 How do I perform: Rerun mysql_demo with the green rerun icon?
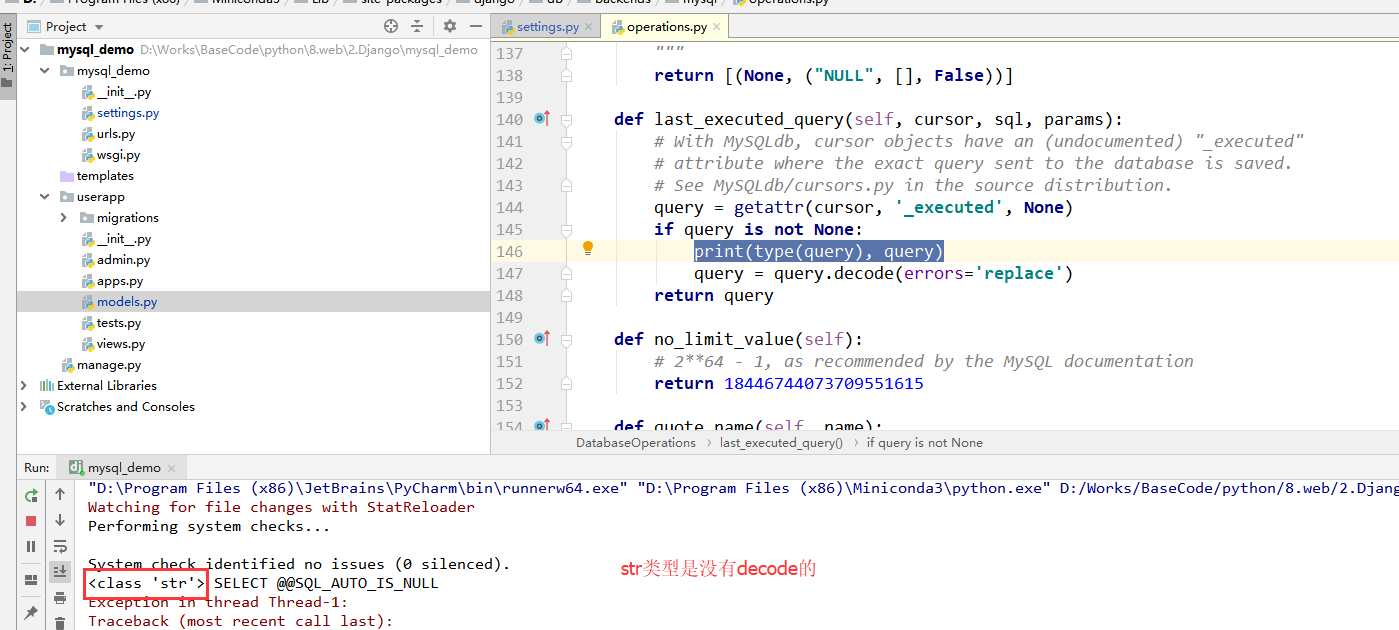click(x=31, y=495)
